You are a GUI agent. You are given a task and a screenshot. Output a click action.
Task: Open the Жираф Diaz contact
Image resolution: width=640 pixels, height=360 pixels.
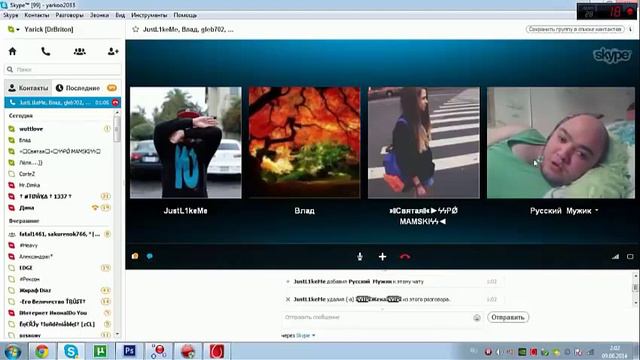pos(35,290)
